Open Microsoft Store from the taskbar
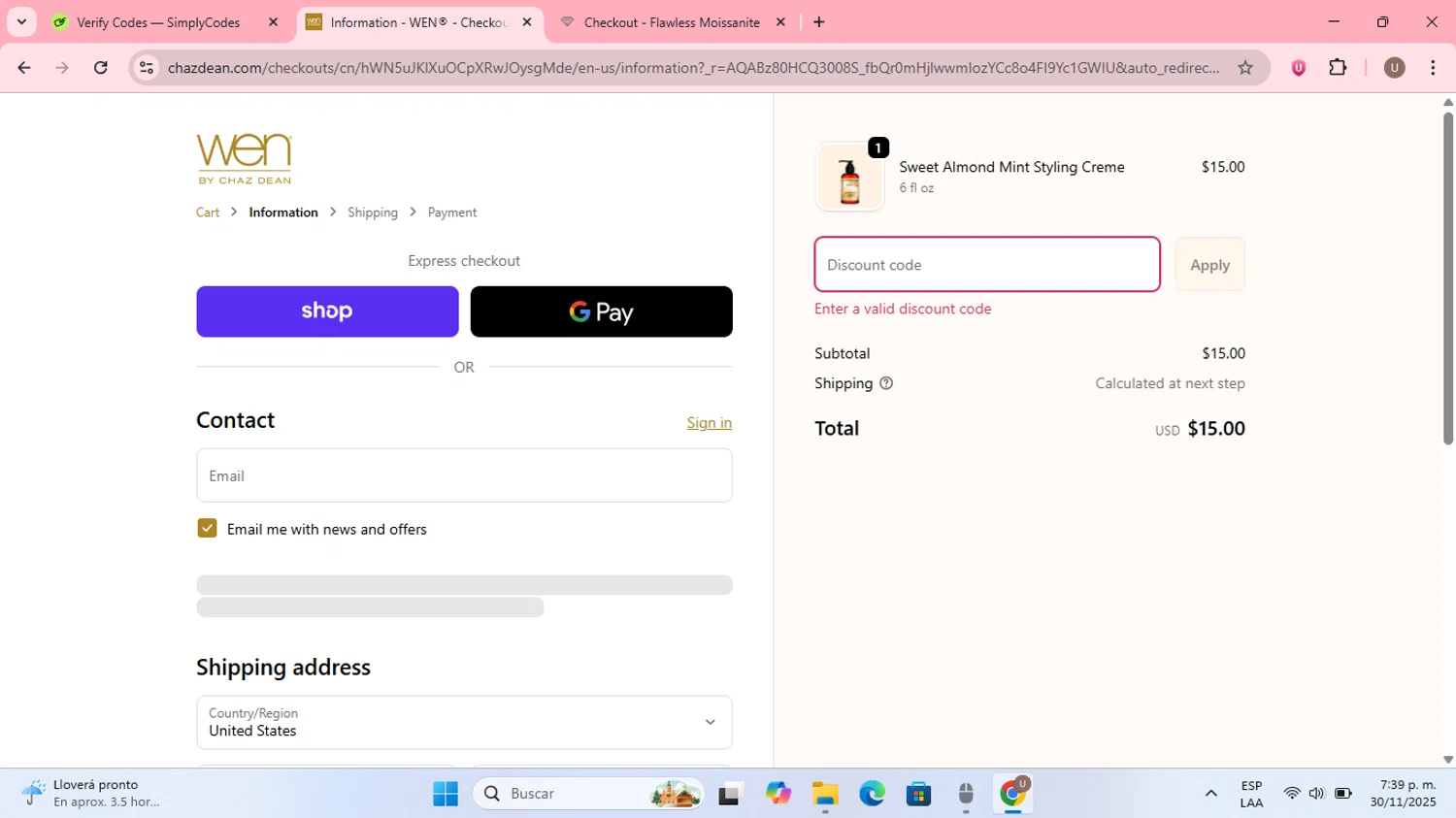The image size is (1456, 818). click(x=918, y=794)
